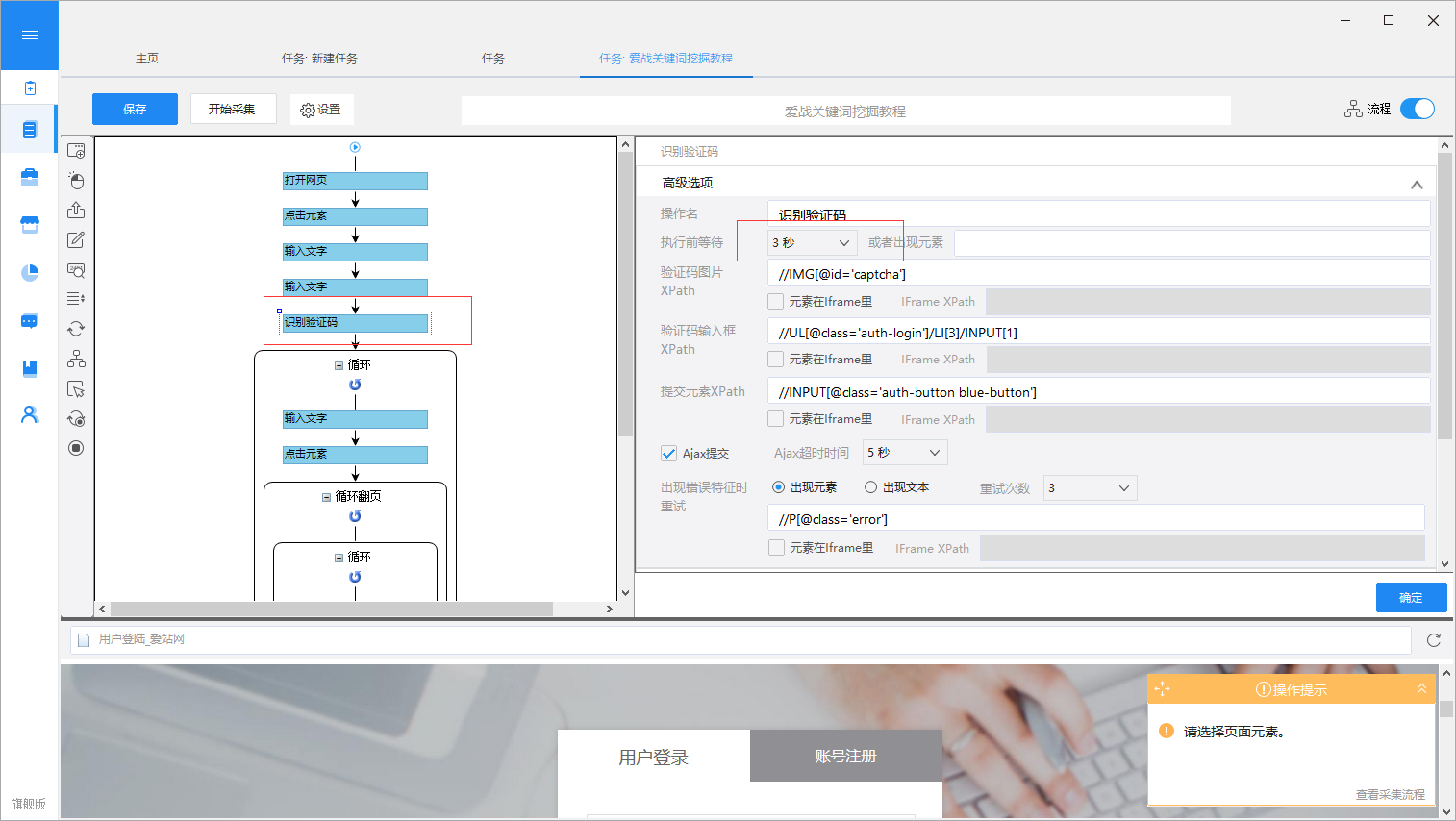Select the cursor hover element tool
1456x821 pixels.
tap(76, 388)
